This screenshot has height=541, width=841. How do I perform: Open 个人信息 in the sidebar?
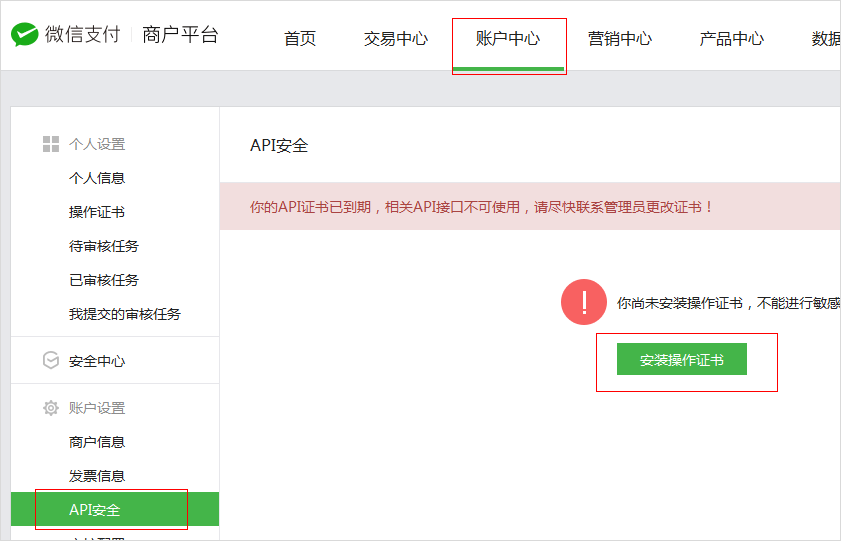click(97, 178)
